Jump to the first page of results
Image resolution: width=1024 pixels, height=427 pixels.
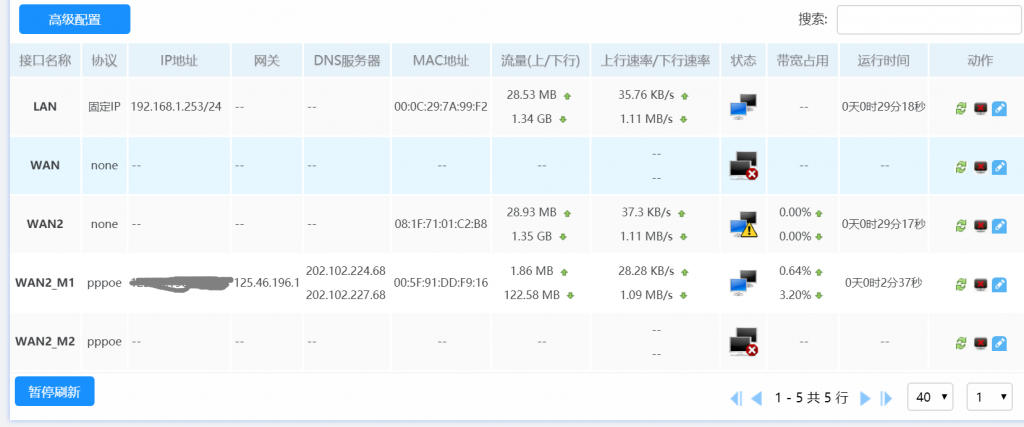[x=736, y=398]
